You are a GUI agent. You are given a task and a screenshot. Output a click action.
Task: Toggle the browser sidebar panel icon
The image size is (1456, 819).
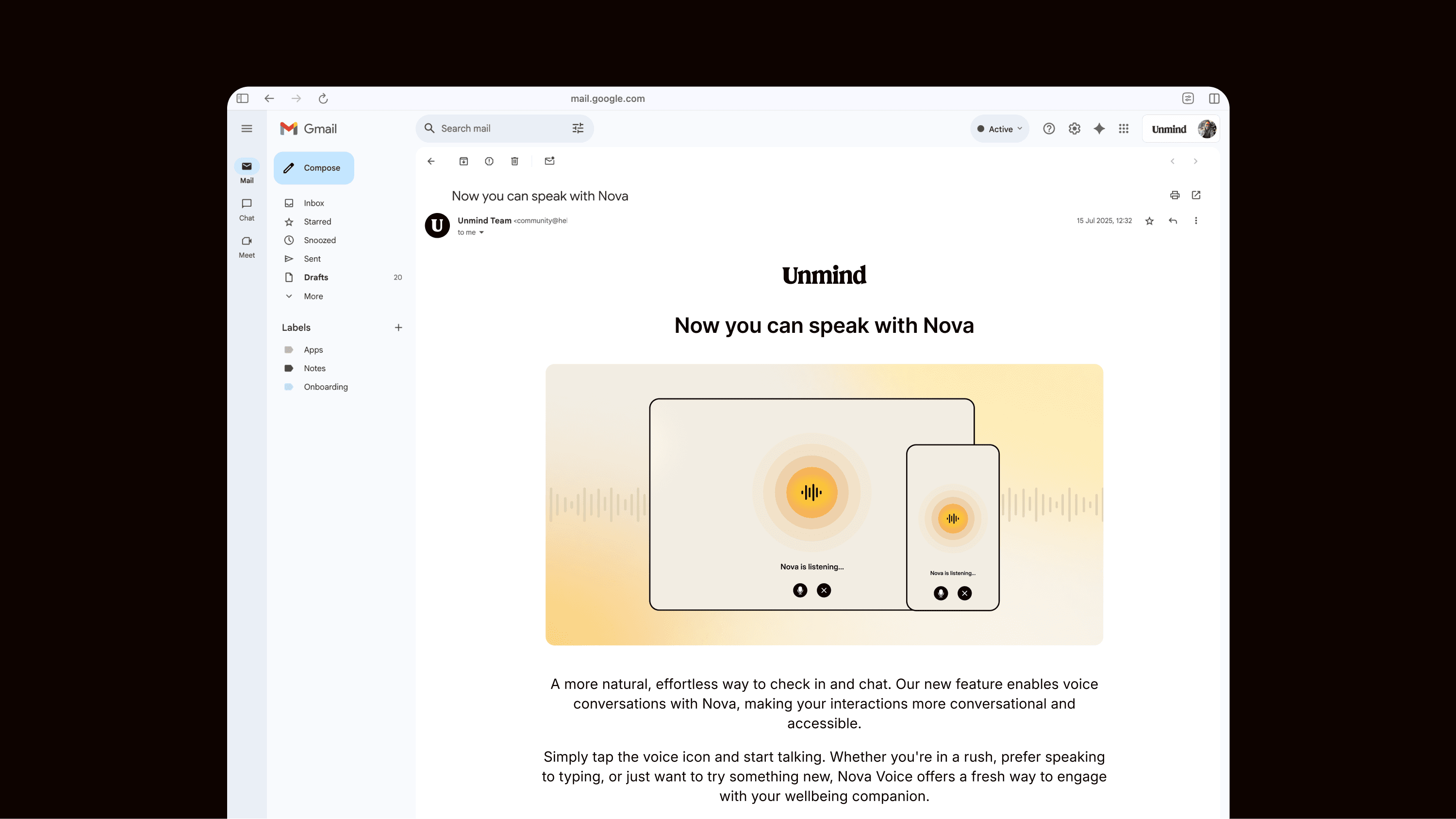(x=243, y=98)
